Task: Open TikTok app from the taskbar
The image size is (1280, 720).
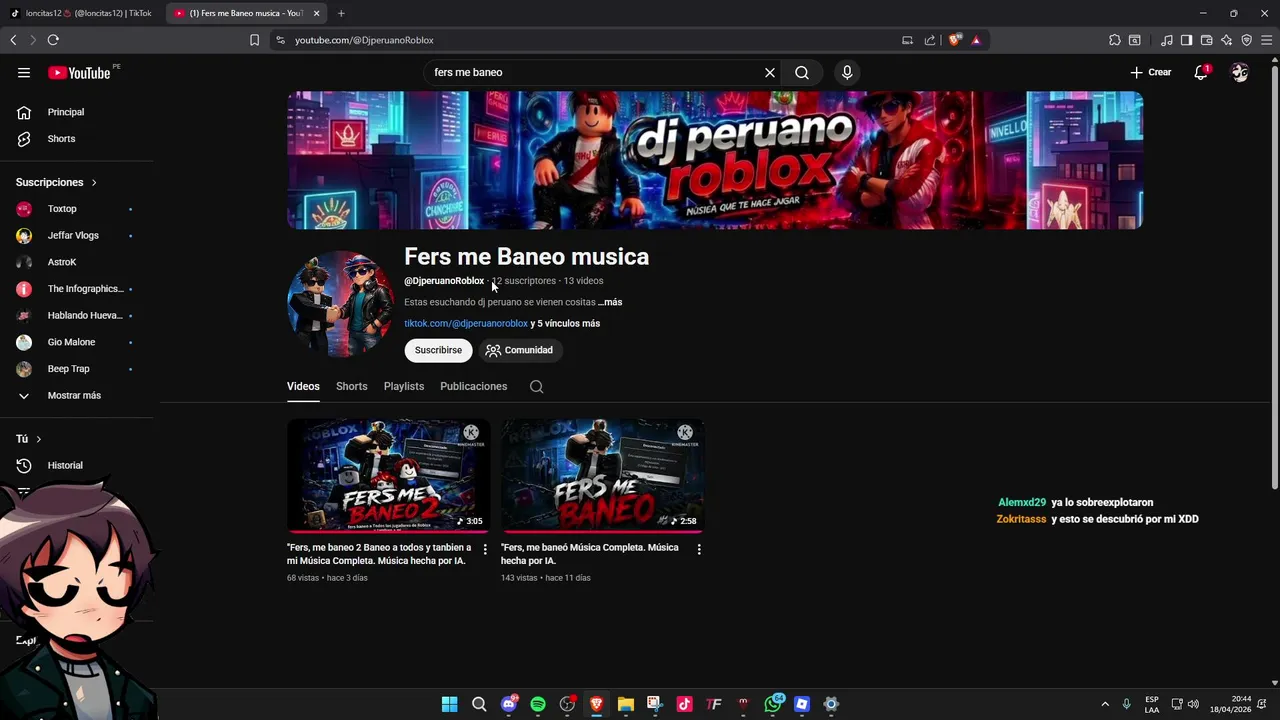Action: (x=684, y=704)
